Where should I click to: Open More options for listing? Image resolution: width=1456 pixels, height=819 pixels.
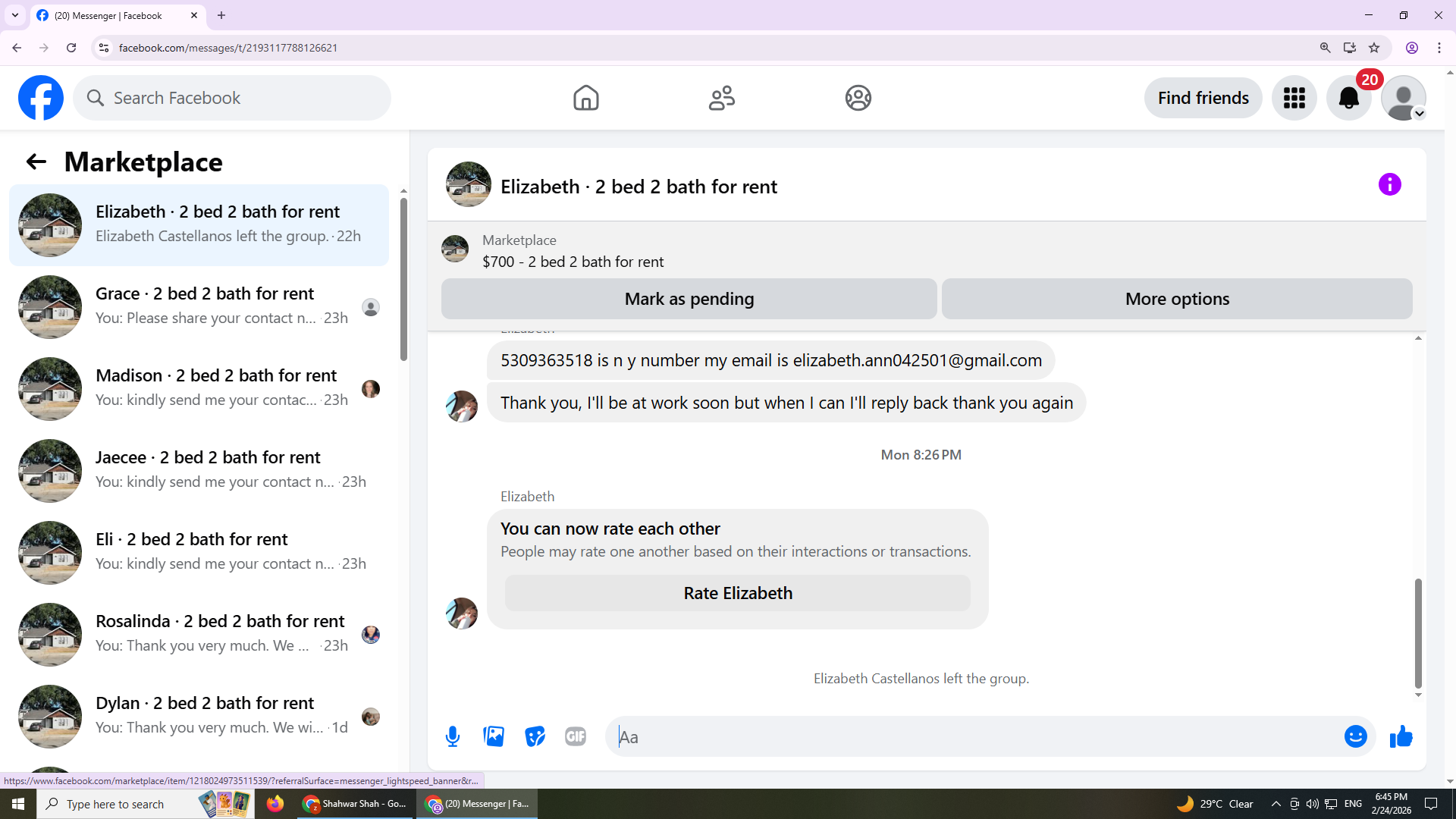click(1176, 299)
